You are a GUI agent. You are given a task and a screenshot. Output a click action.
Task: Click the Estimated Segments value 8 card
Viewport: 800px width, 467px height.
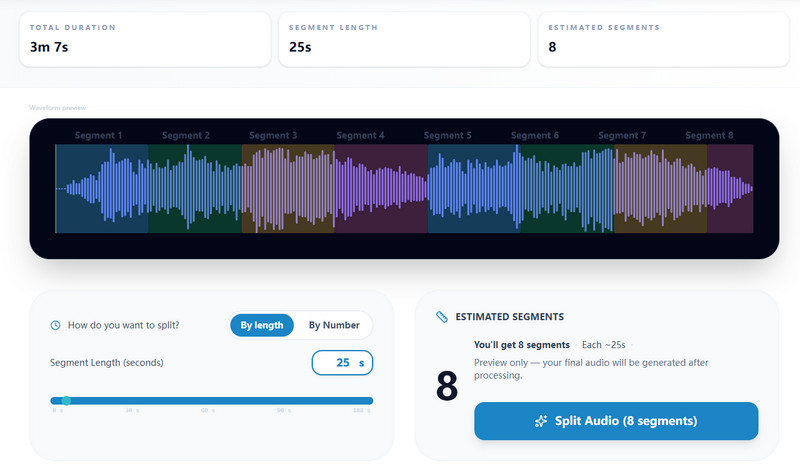click(664, 39)
